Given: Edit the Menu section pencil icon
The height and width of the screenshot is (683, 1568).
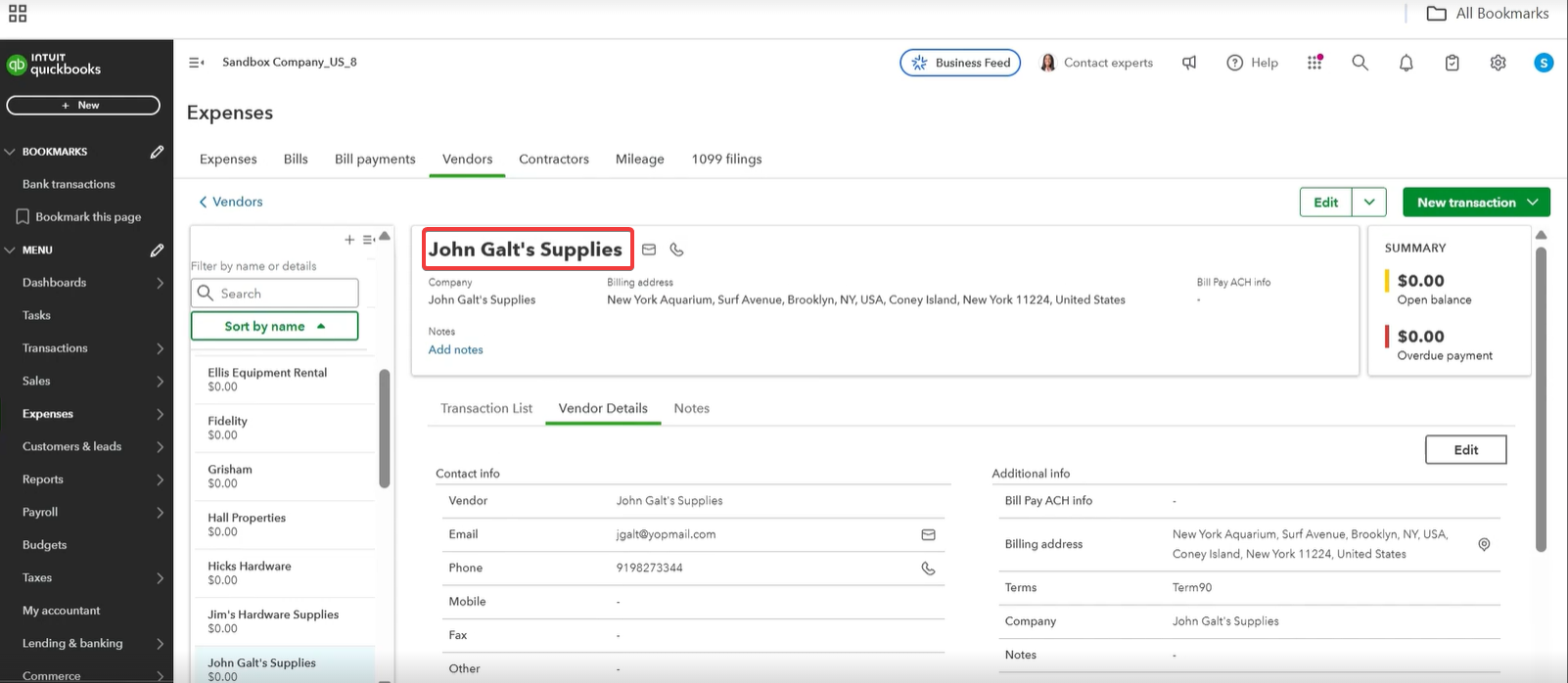Looking at the screenshot, I should pyautogui.click(x=157, y=250).
